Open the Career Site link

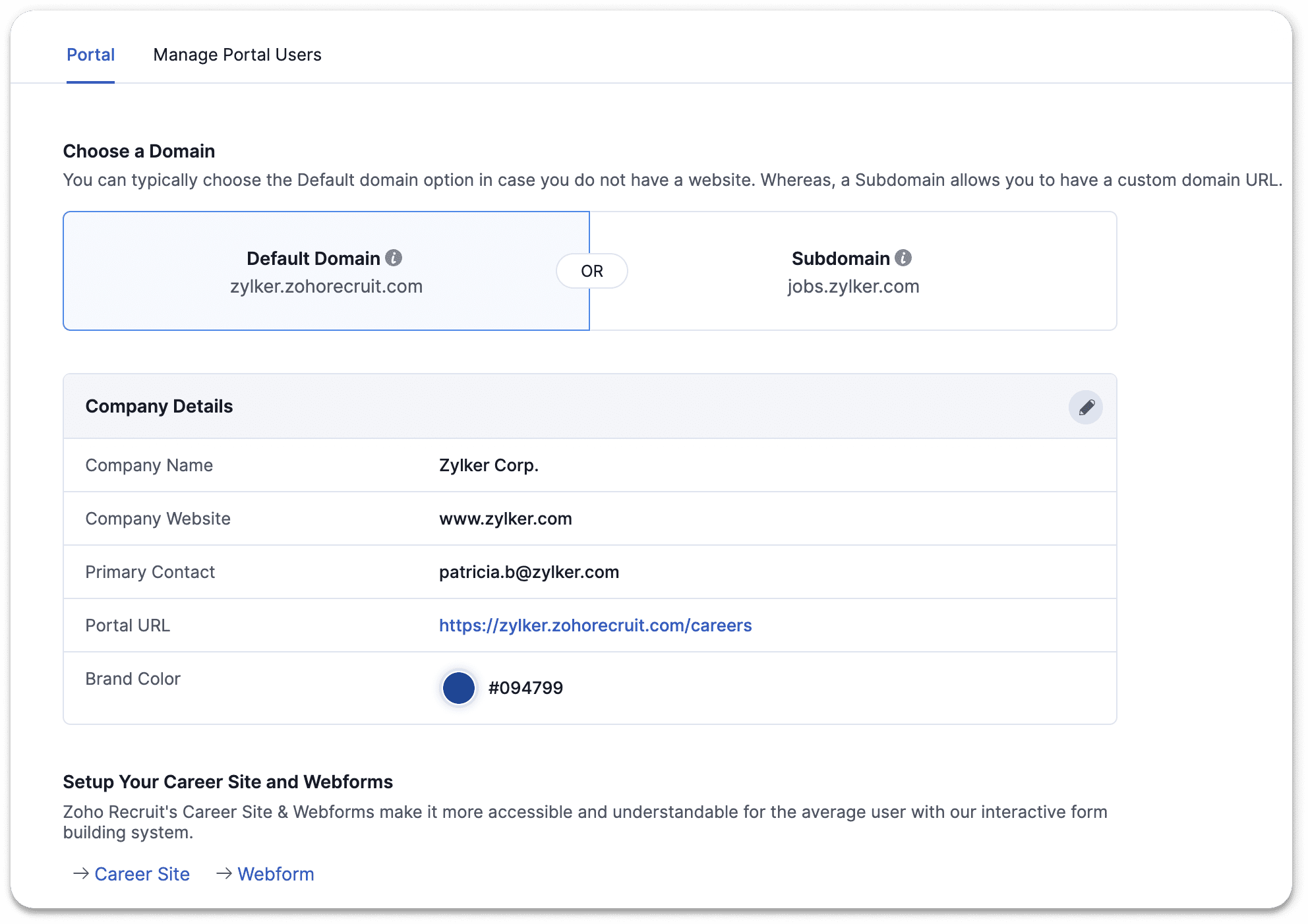[142, 874]
